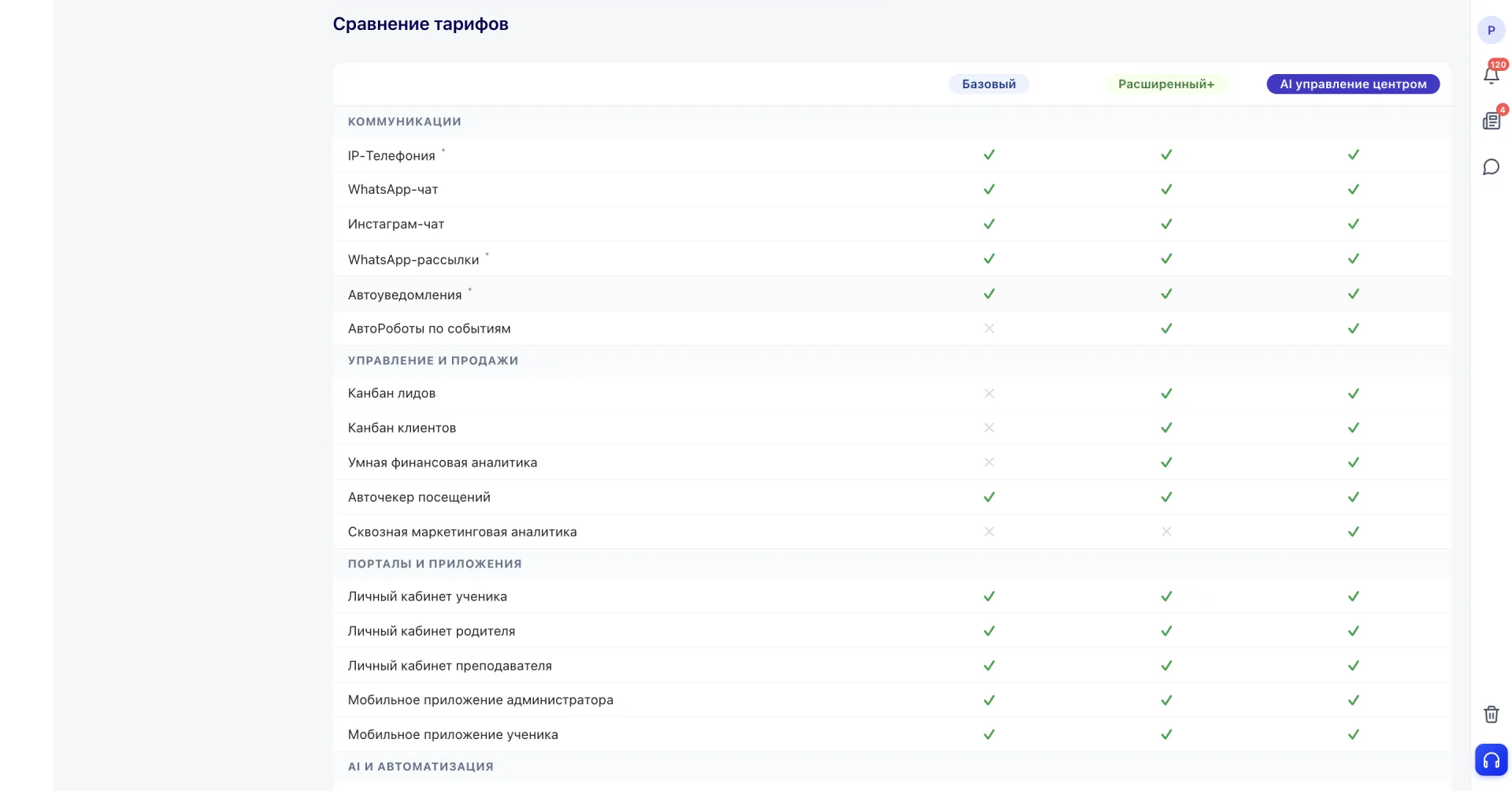Open the news icon with 4 badge
Image resolution: width=1512 pixels, height=791 pixels.
[1491, 121]
